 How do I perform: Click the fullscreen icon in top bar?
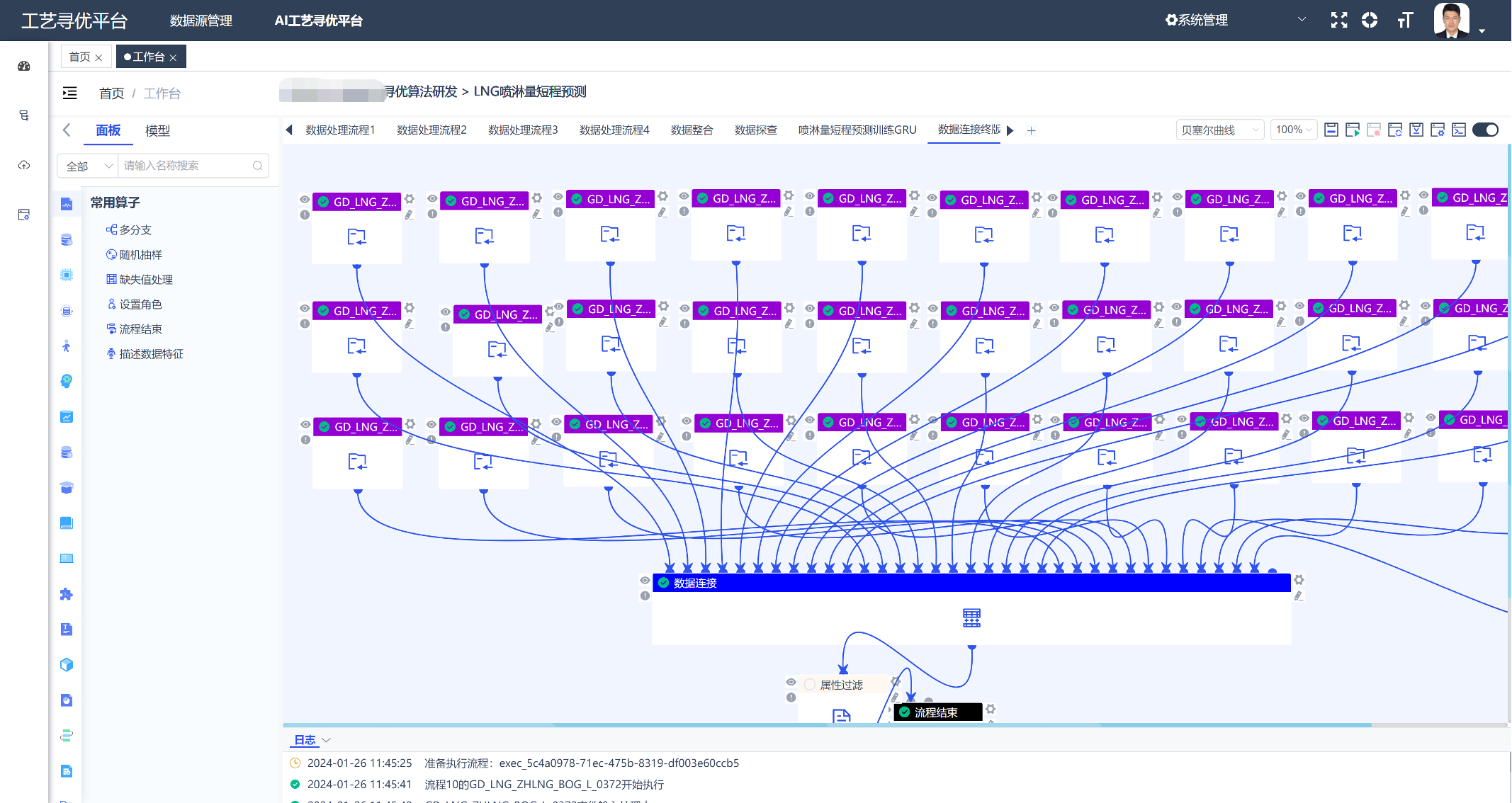coord(1338,21)
